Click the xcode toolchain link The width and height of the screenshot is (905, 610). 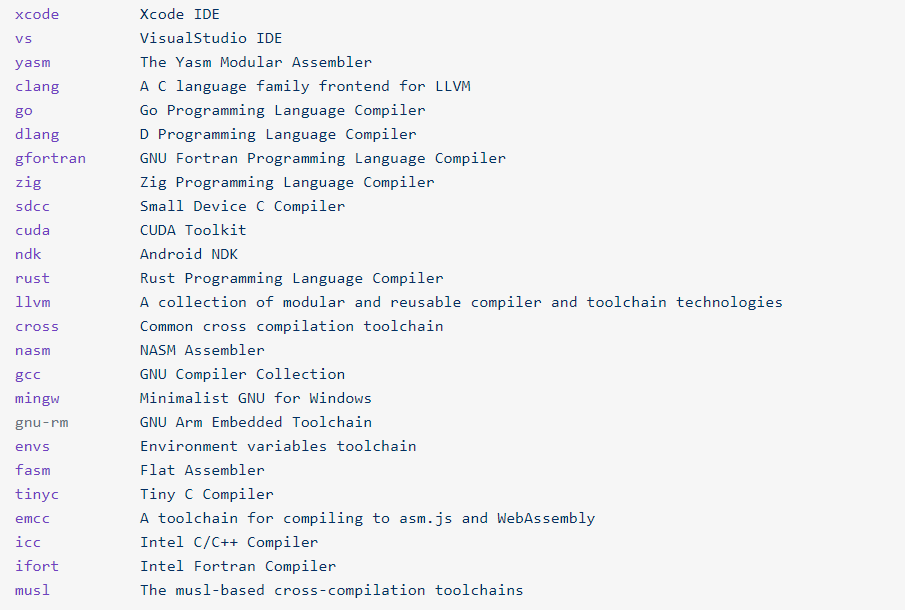click(x=37, y=15)
